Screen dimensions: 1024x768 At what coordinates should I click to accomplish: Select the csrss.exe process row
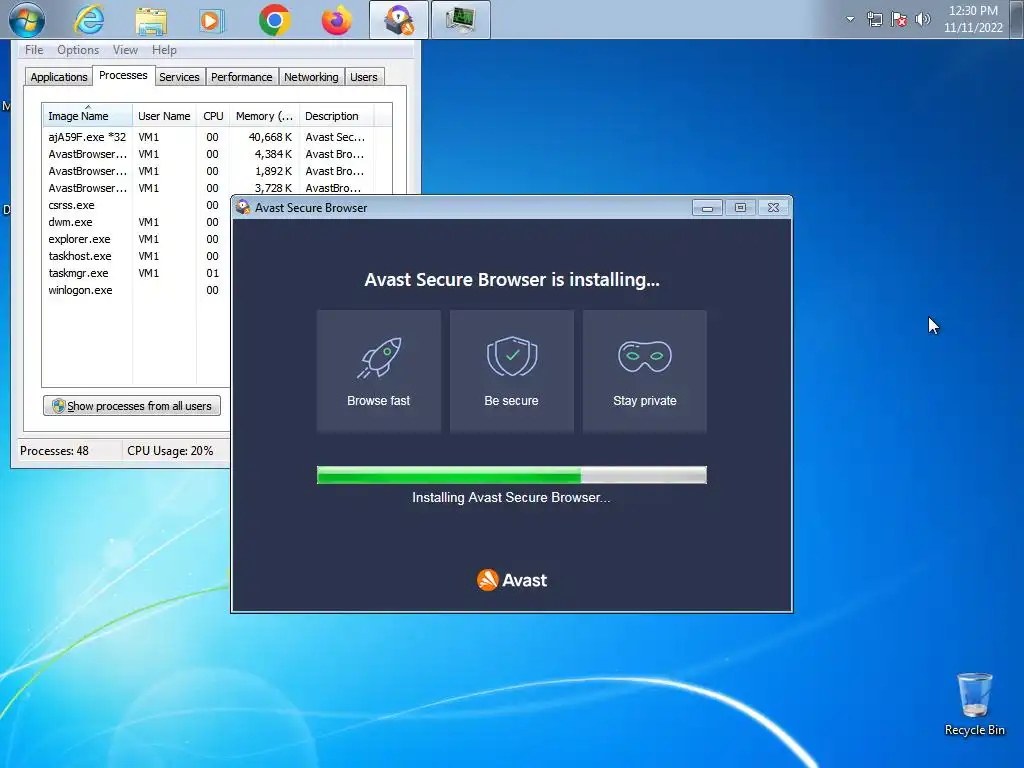[x=136, y=205]
